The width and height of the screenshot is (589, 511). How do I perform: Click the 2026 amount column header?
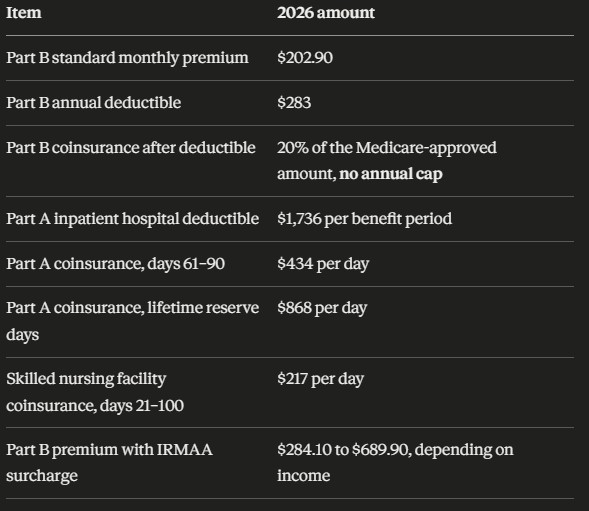pos(326,13)
